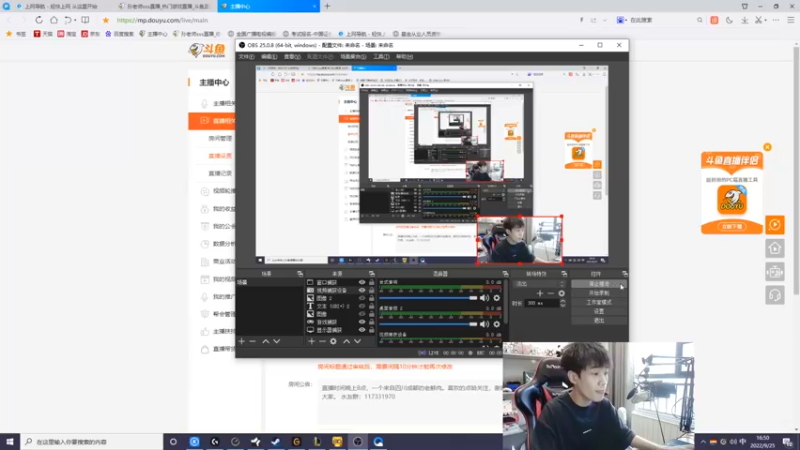Mute 桌面音频 2 with its speaker icon
This screenshot has height=450, width=800.
tap(484, 324)
